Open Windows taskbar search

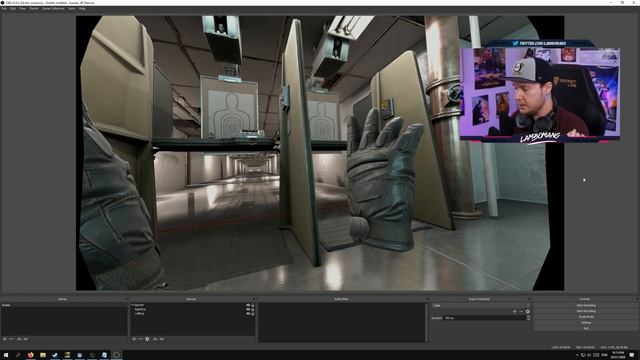[x=18, y=355]
